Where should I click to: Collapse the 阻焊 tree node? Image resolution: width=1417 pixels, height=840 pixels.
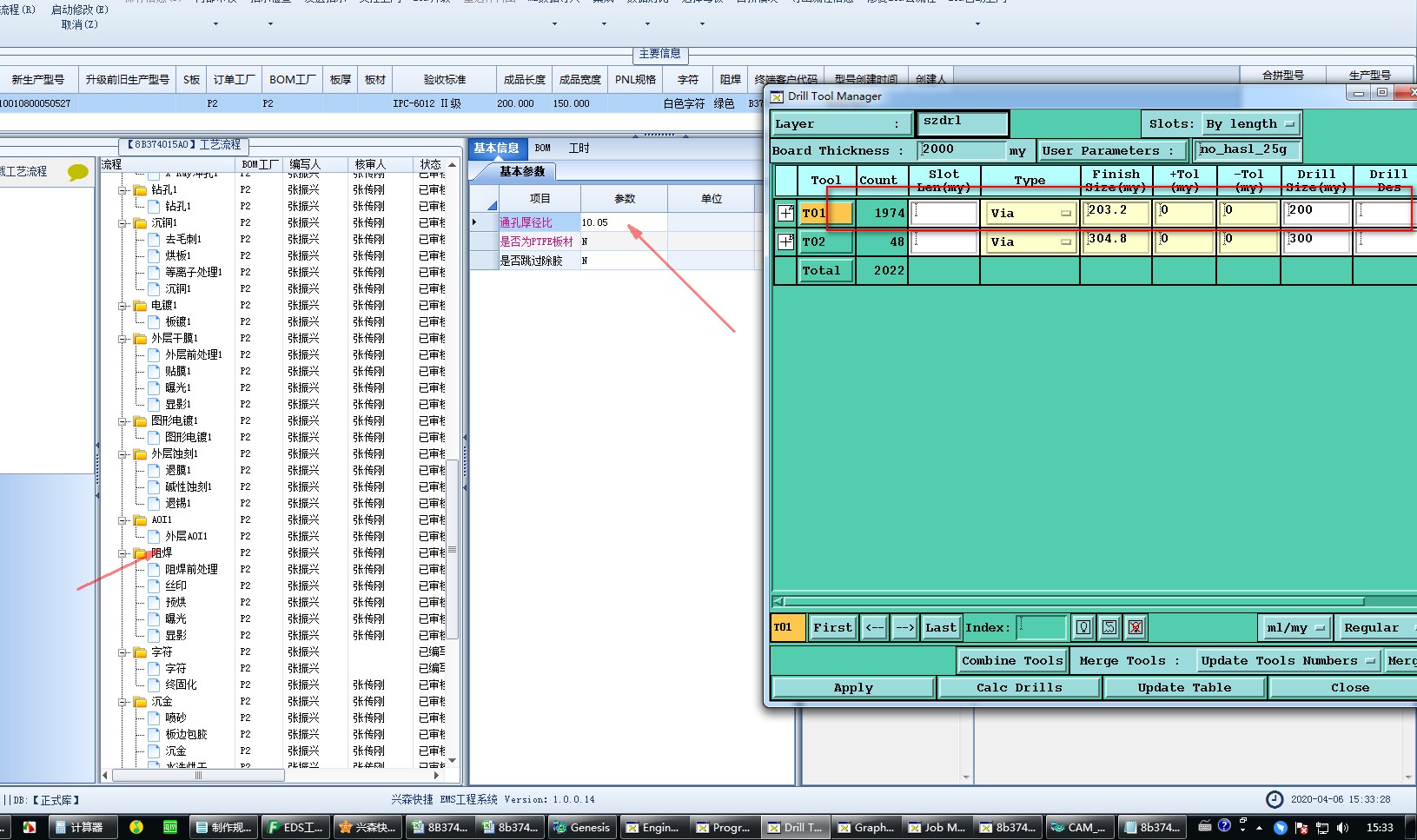(x=123, y=552)
